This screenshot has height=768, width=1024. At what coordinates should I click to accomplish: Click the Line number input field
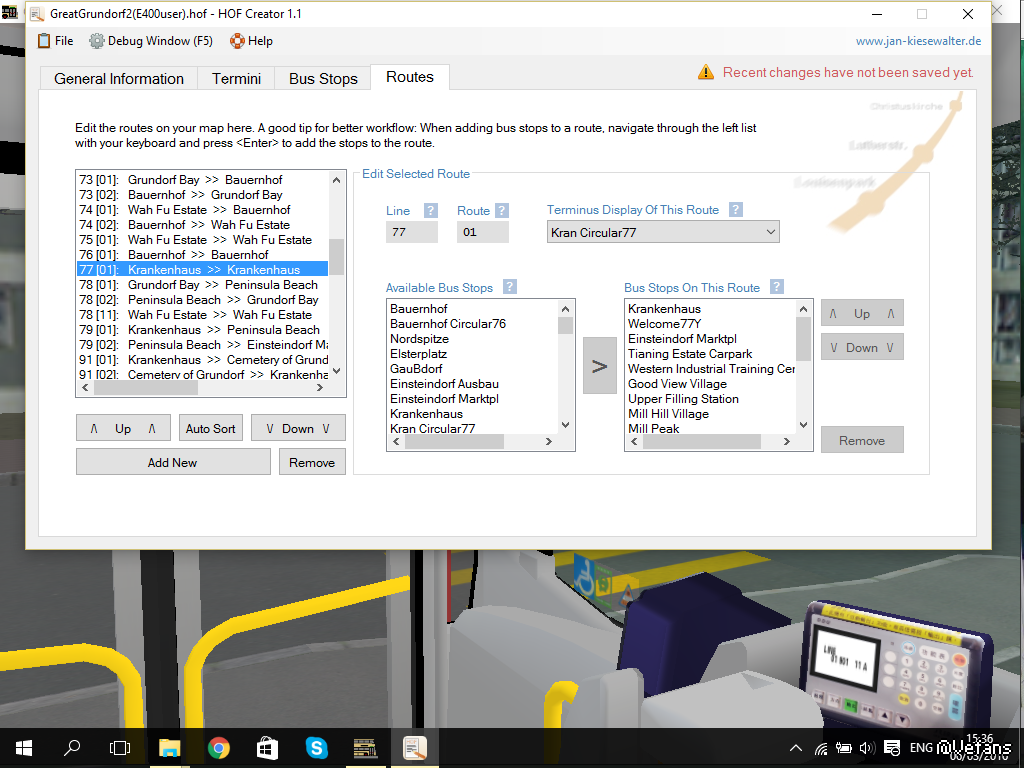click(412, 233)
